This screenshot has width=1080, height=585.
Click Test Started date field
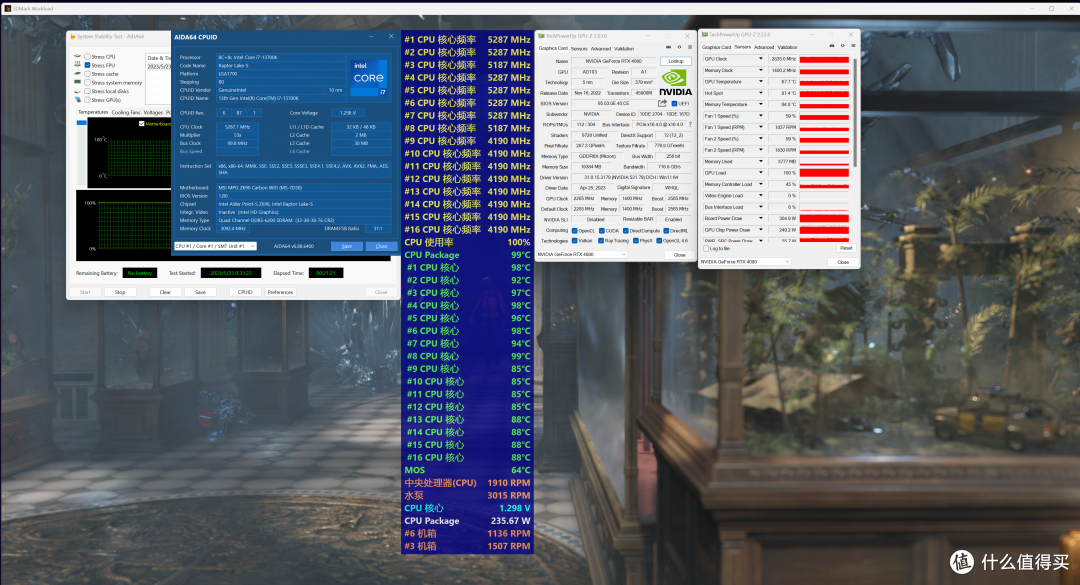231,273
